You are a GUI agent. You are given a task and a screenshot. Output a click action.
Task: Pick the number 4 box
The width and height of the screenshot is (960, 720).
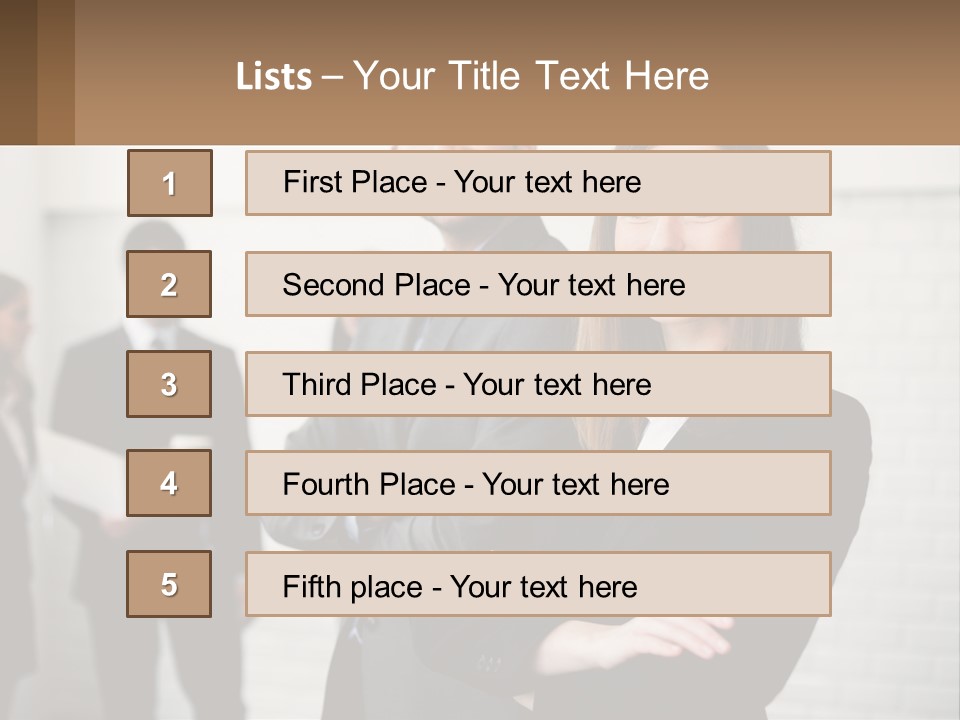(x=169, y=483)
